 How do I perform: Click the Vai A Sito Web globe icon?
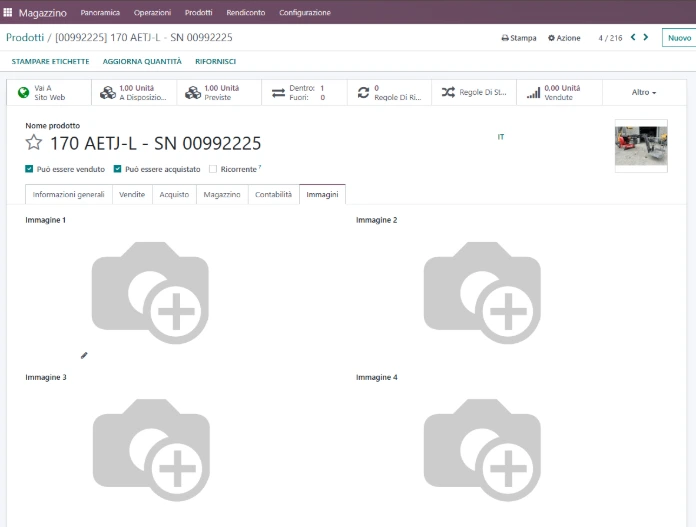(24, 92)
